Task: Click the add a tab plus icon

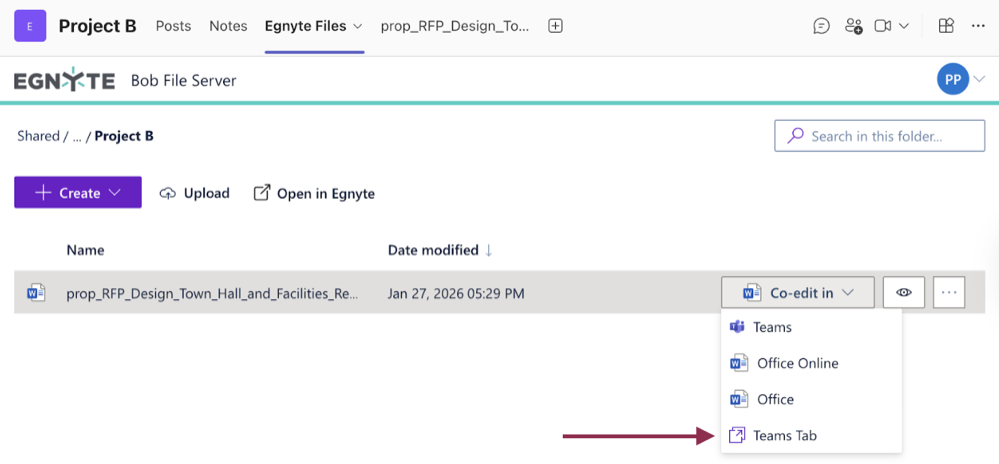Action: coord(555,26)
